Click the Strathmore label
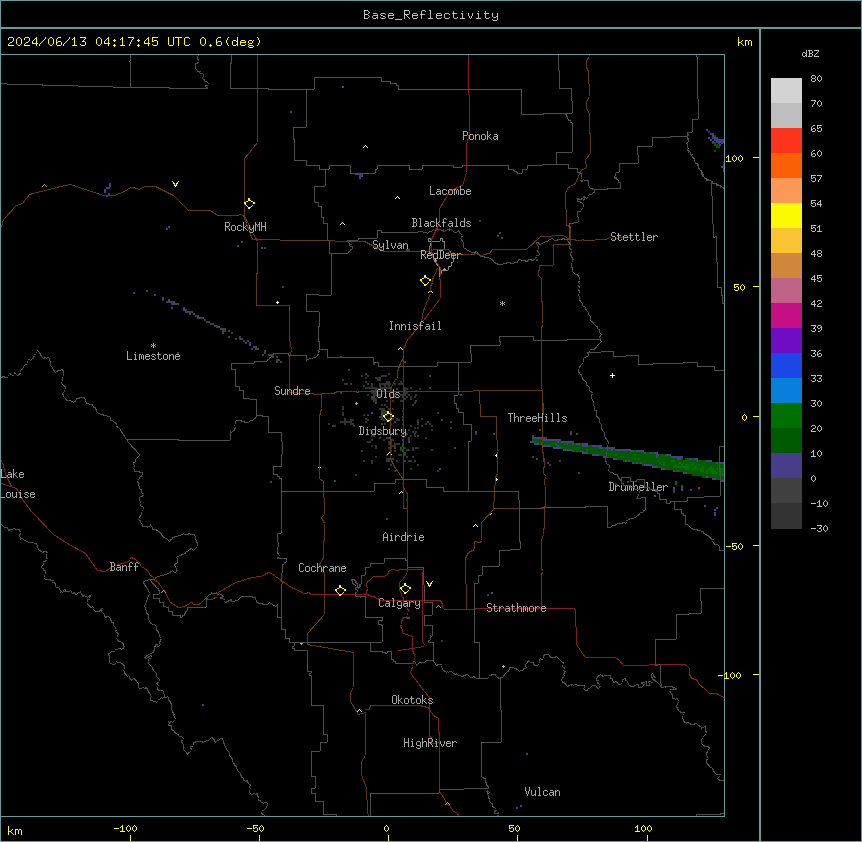The height and width of the screenshot is (842, 862). pos(516,608)
